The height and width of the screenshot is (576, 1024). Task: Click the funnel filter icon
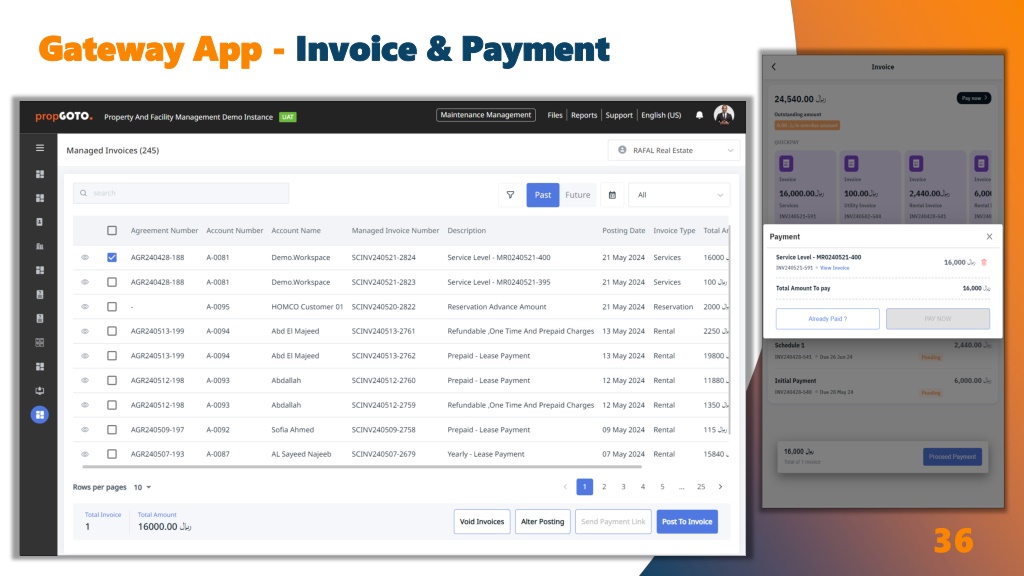[x=511, y=195]
